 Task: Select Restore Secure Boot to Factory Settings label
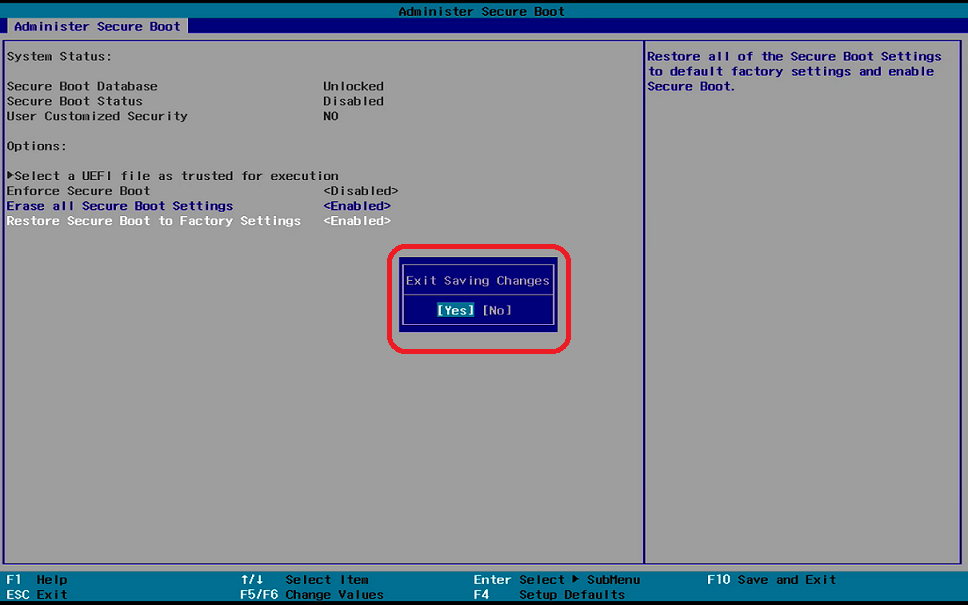[x=153, y=221]
